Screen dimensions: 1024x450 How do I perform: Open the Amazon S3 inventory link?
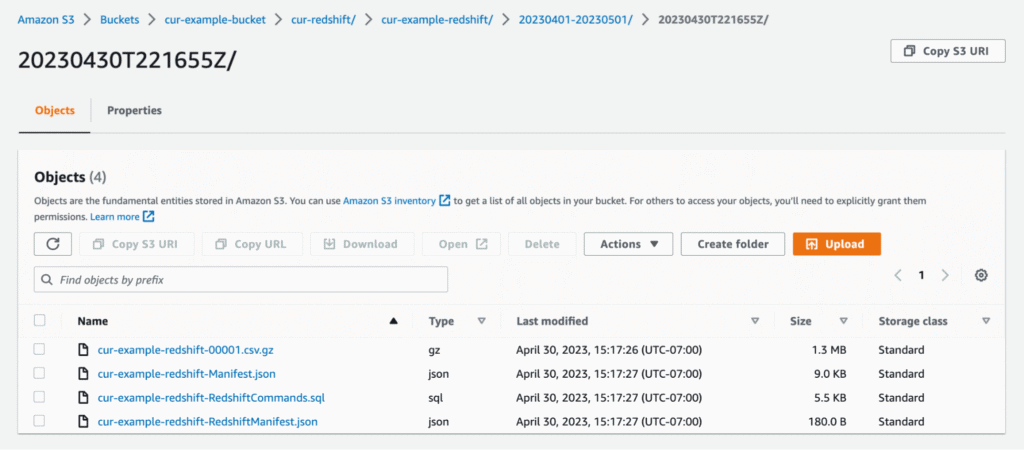[x=389, y=201]
